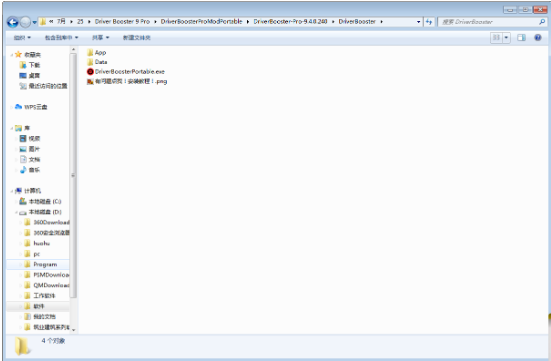Select the Documents library
551x361 pixels.
point(30,160)
